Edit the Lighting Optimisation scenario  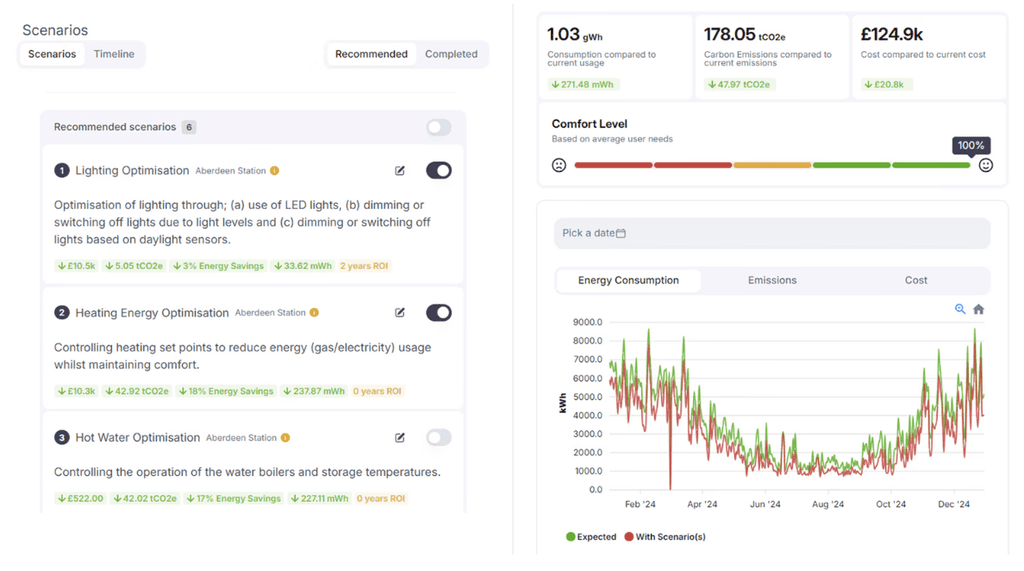400,171
